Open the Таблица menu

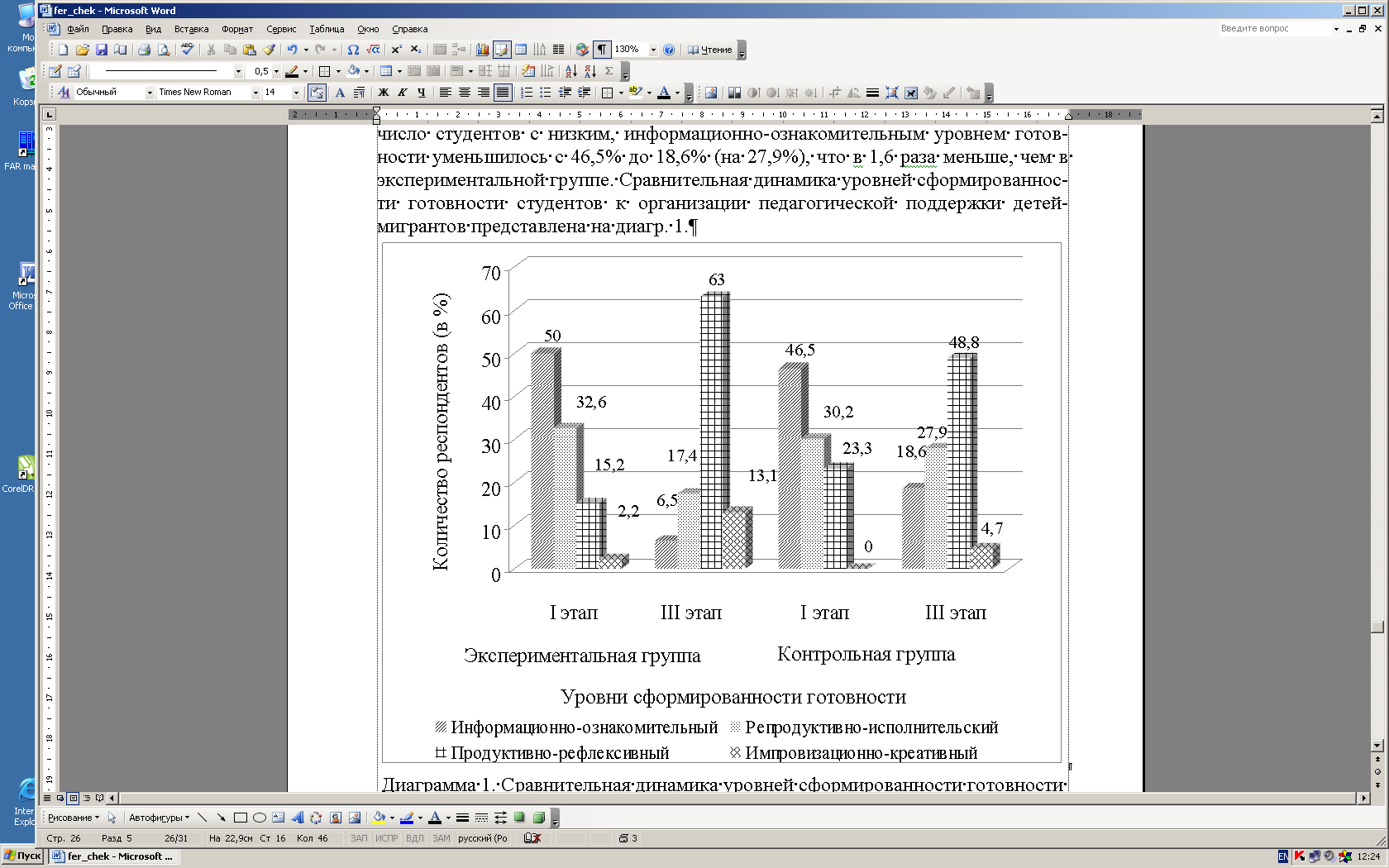tap(327, 29)
